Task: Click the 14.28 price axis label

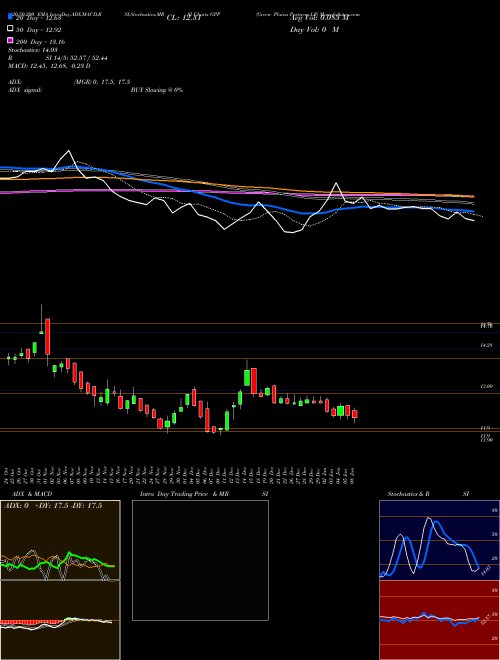Action: click(487, 345)
